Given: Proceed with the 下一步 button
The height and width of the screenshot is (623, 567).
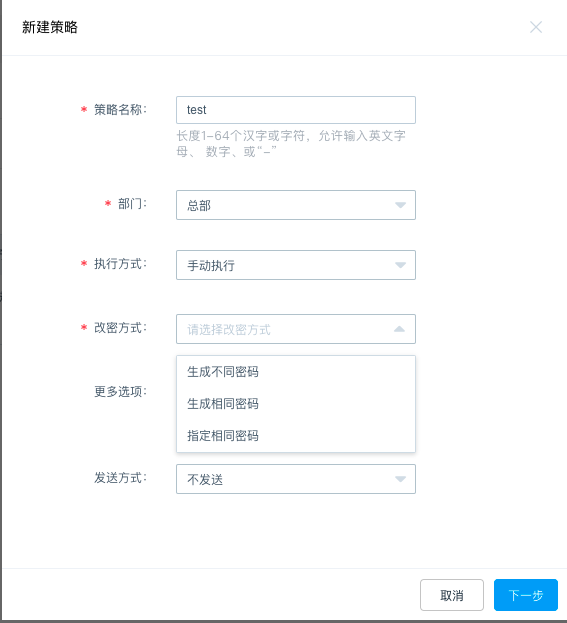Looking at the screenshot, I should pyautogui.click(x=526, y=595).
